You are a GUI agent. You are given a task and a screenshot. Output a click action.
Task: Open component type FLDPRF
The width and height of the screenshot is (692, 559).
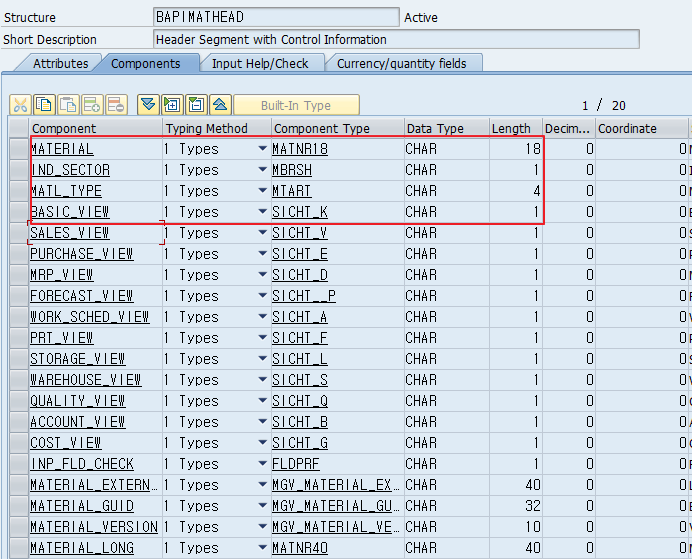point(296,464)
